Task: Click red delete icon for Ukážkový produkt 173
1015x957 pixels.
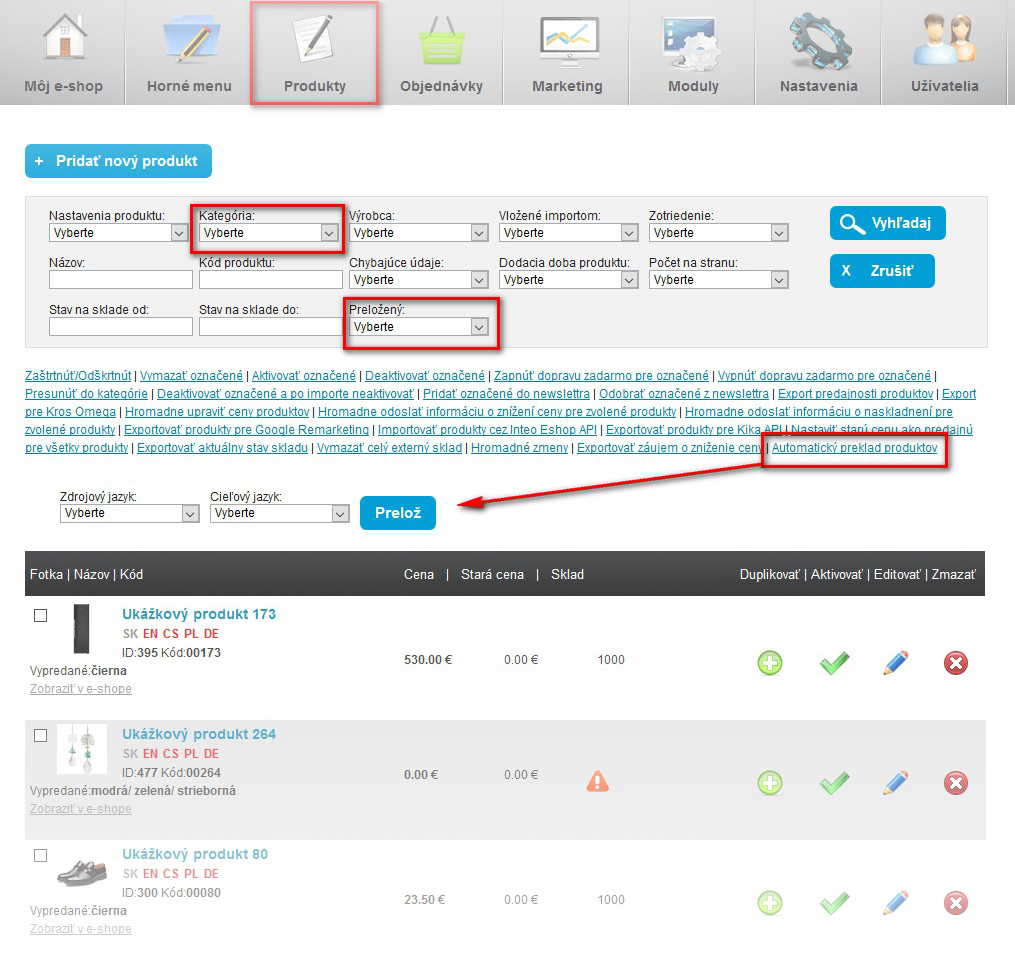Action: [956, 663]
